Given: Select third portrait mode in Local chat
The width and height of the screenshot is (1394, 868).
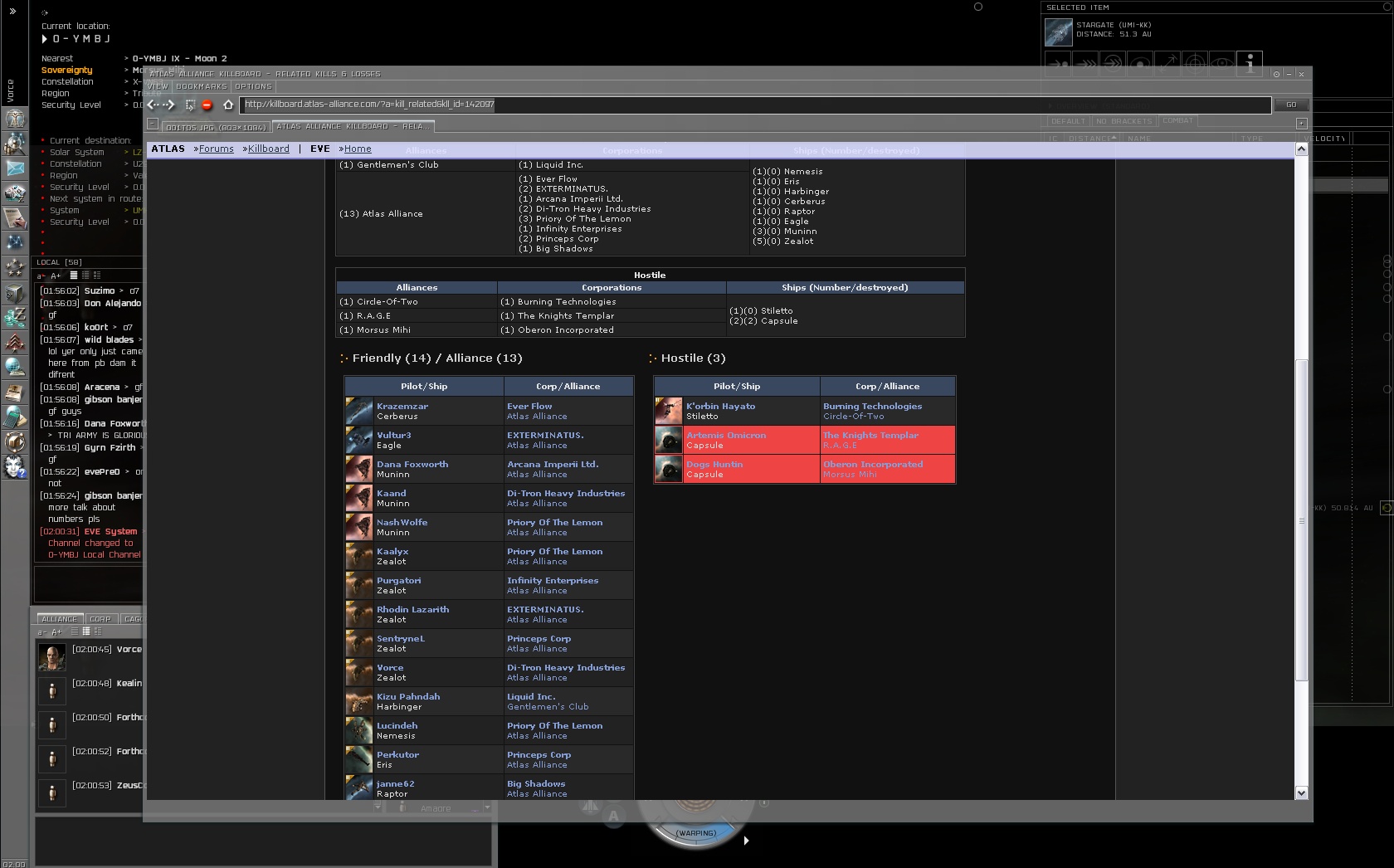Looking at the screenshot, I should [97, 276].
